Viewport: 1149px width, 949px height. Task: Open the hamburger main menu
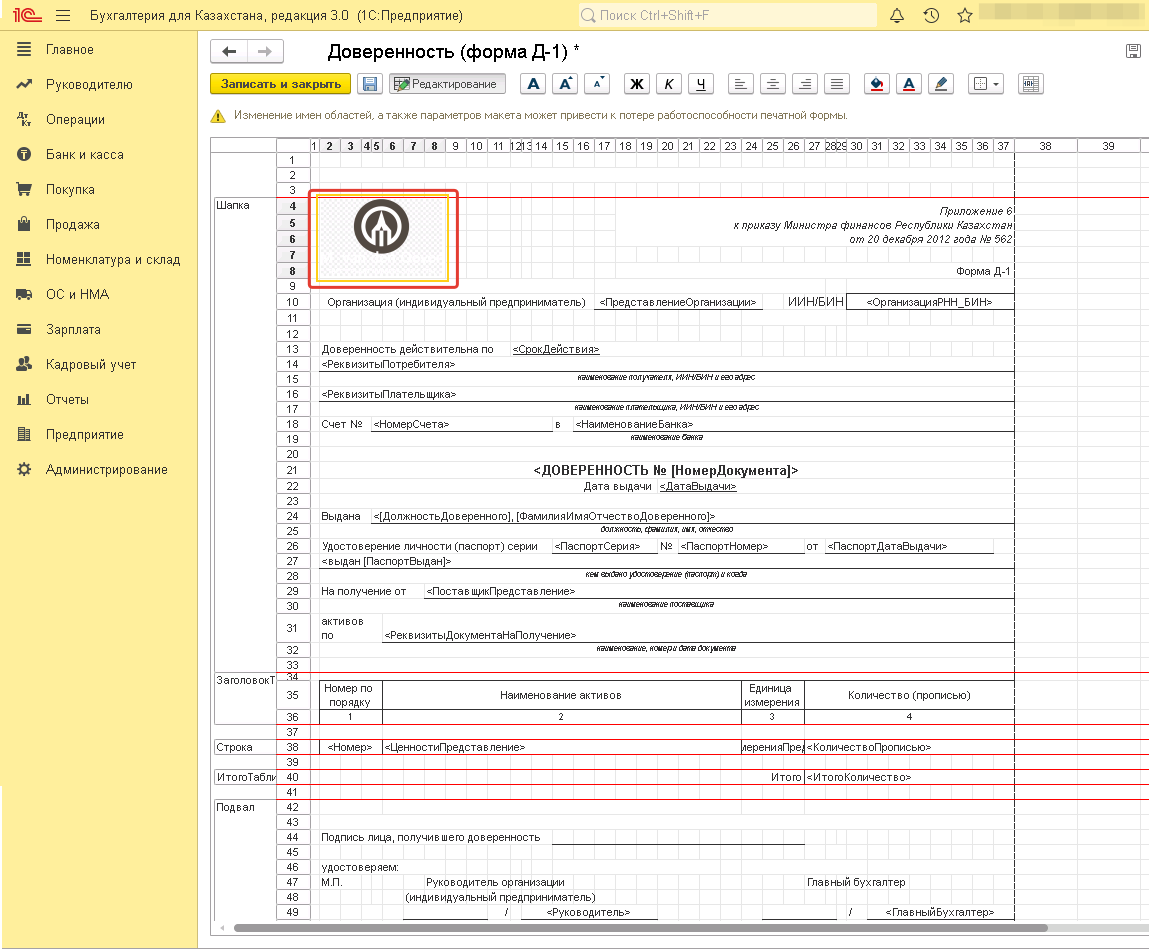coord(63,15)
